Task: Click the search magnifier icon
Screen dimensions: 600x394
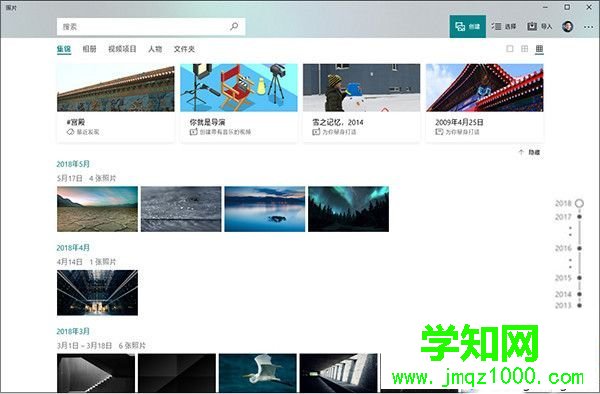Action: [234, 26]
